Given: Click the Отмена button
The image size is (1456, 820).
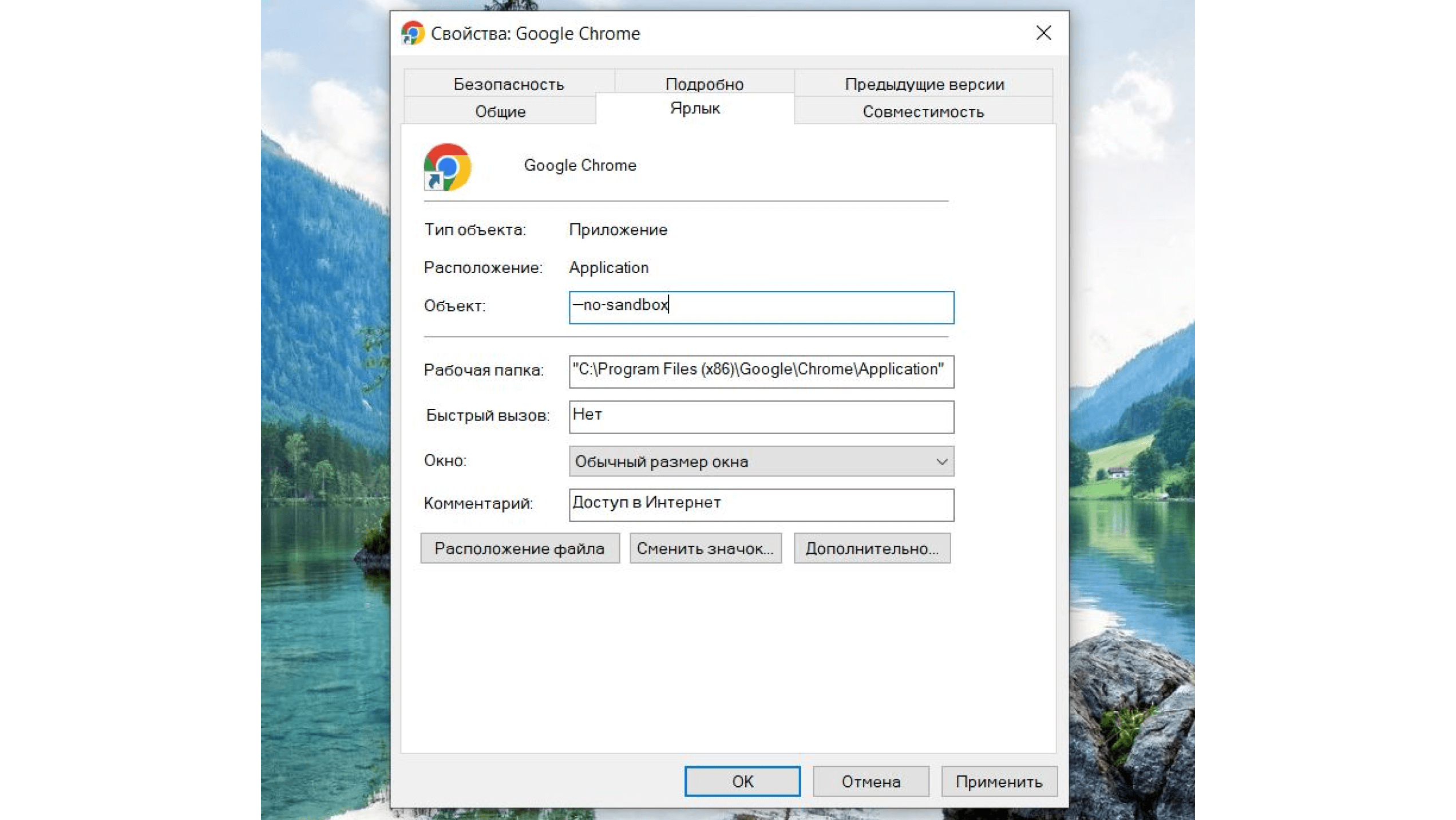Looking at the screenshot, I should (x=870, y=782).
